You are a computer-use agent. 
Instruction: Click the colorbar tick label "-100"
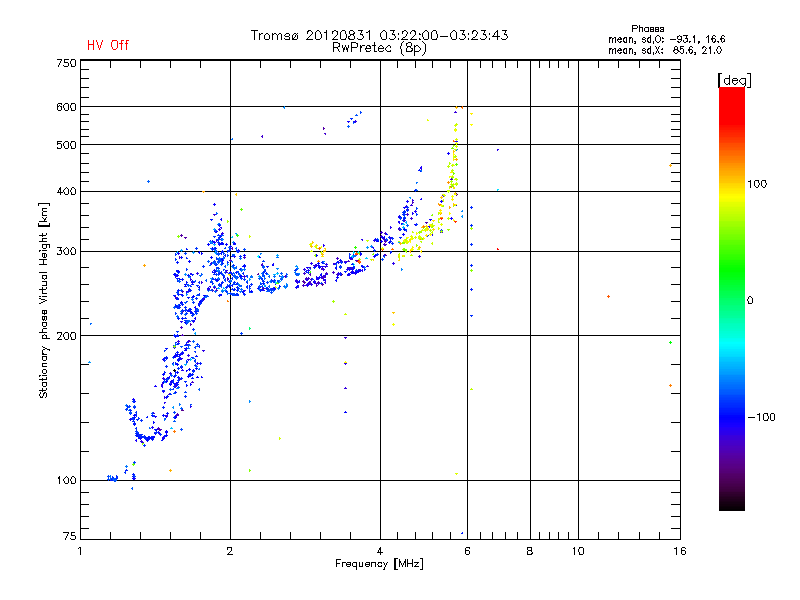tap(761, 417)
